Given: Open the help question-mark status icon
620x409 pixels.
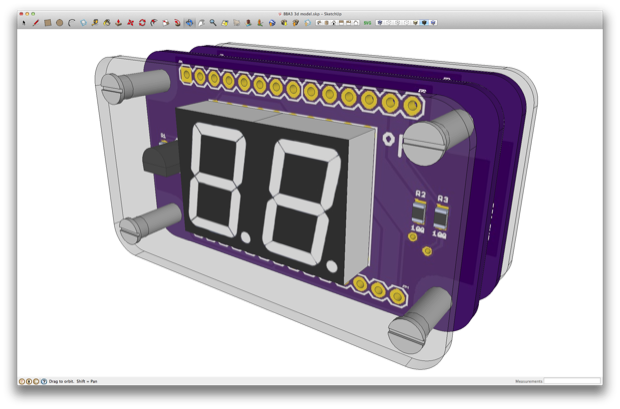Looking at the screenshot, I should 43,381.
